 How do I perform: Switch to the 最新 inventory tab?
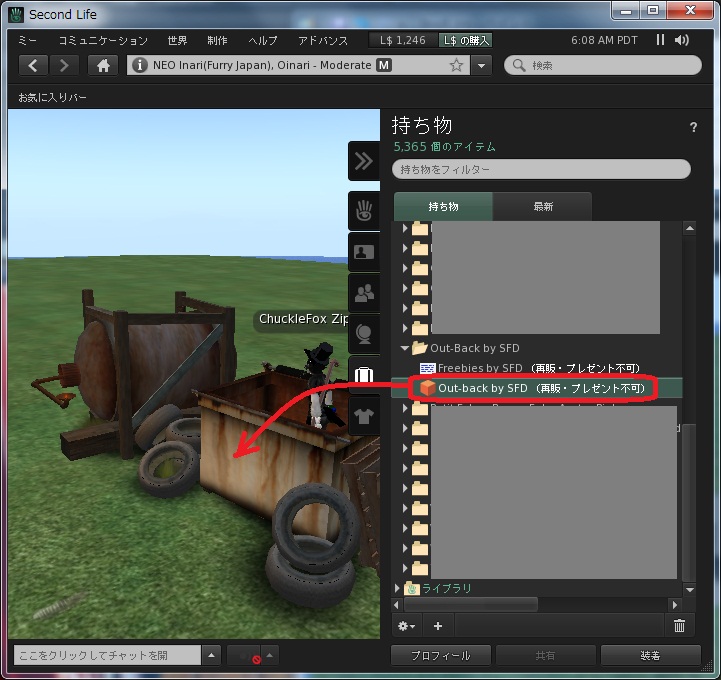[x=543, y=207]
